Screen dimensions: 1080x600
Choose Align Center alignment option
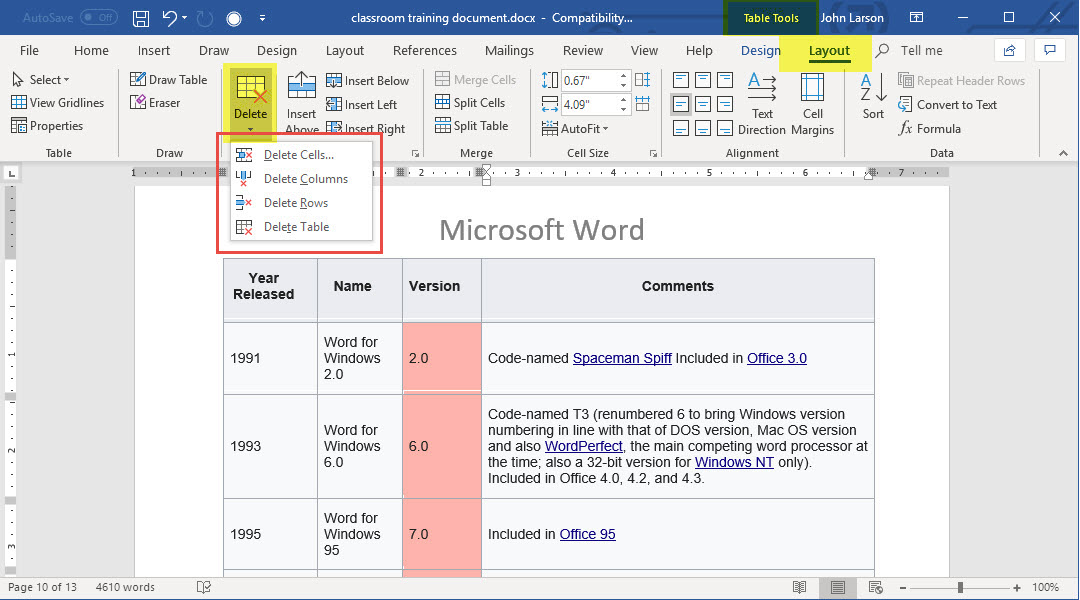pos(703,104)
